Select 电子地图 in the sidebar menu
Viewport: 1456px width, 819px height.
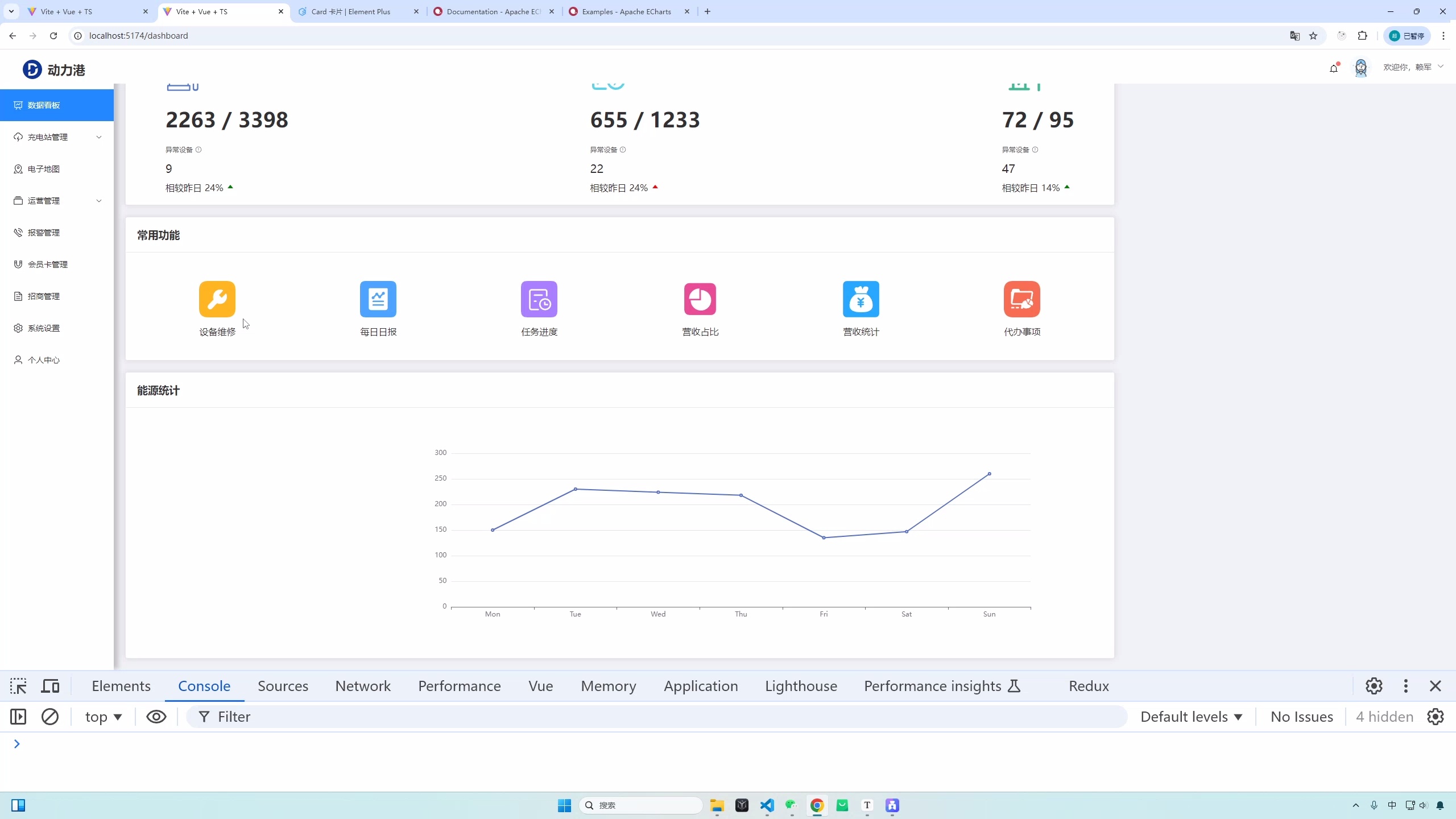click(44, 169)
